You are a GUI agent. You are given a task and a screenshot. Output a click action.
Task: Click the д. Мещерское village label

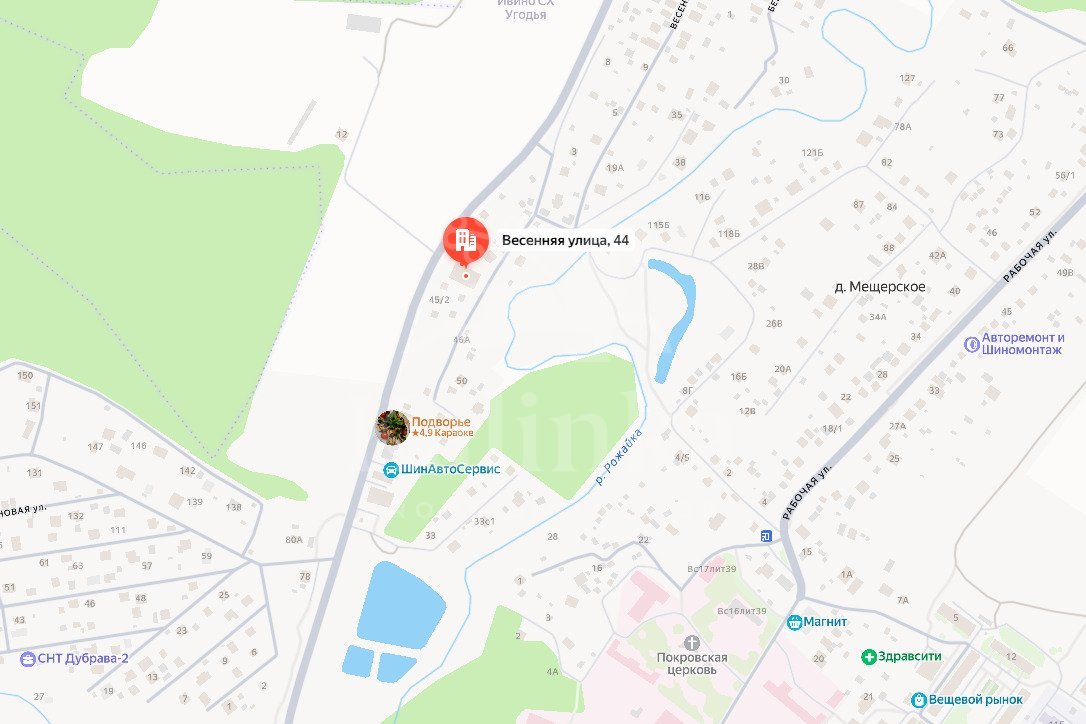[x=880, y=286]
